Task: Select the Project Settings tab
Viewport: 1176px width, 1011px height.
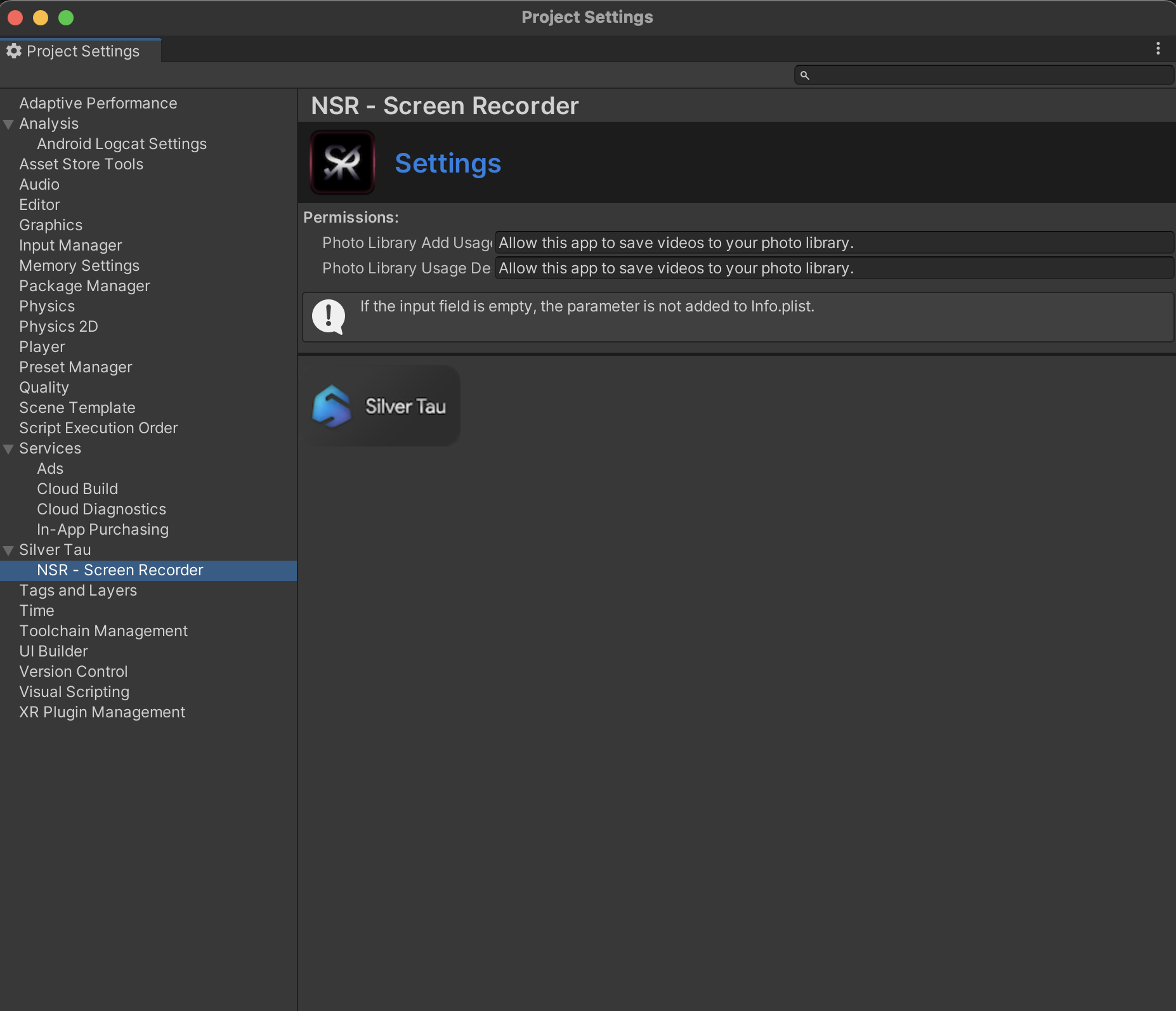Action: (81, 51)
